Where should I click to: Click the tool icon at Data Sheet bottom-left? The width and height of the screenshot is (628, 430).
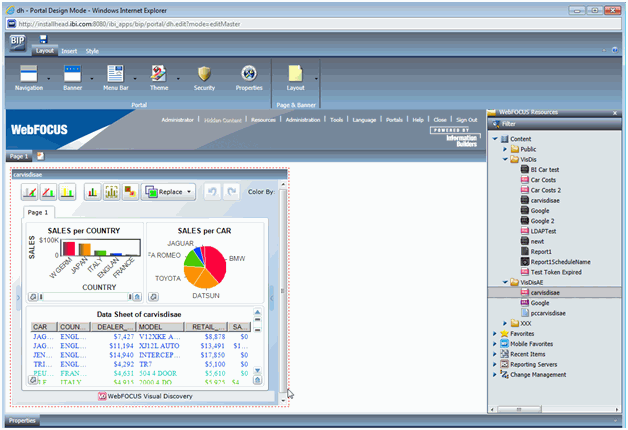click(33, 380)
